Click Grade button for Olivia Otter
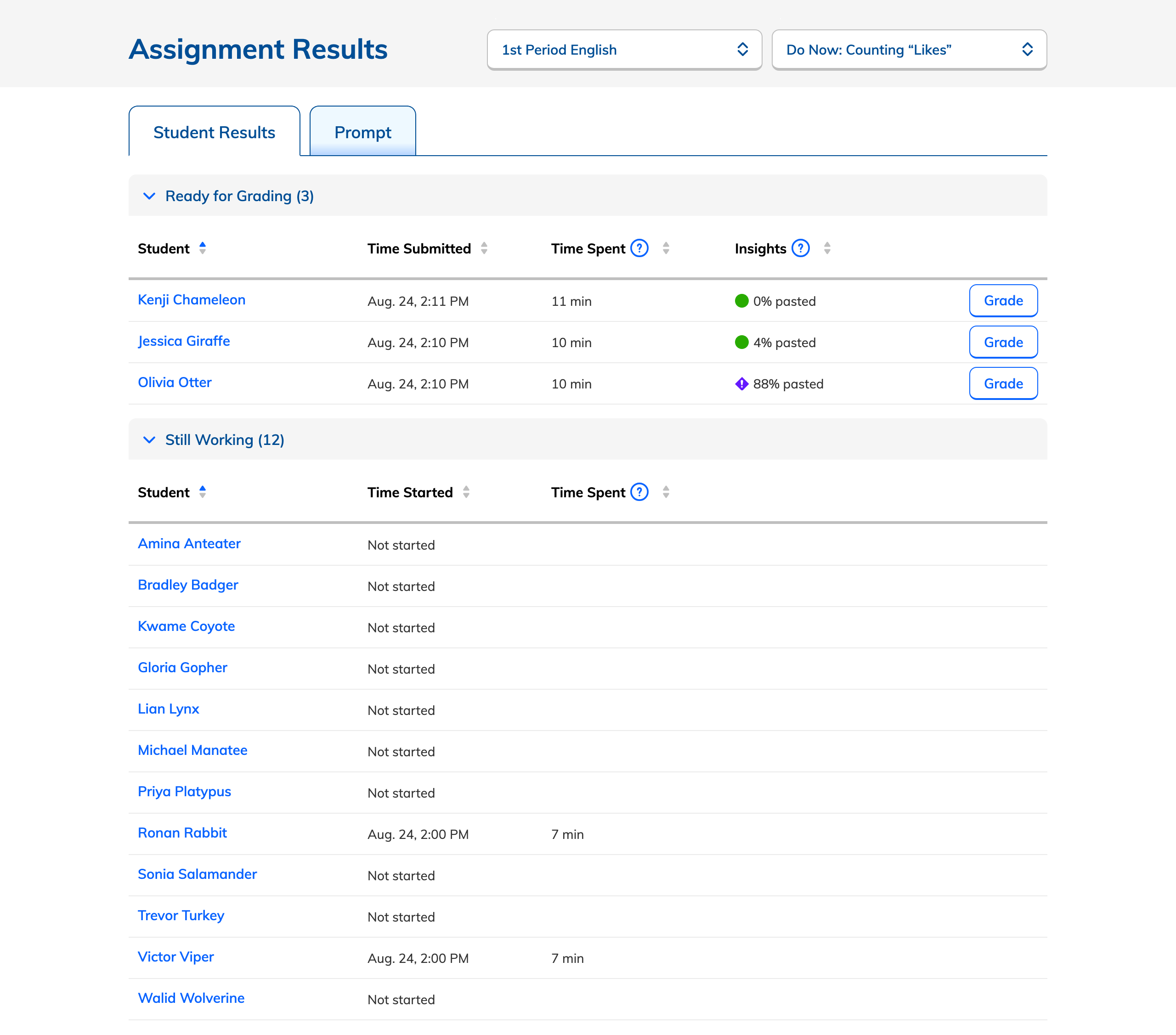1176x1035 pixels. click(1003, 383)
